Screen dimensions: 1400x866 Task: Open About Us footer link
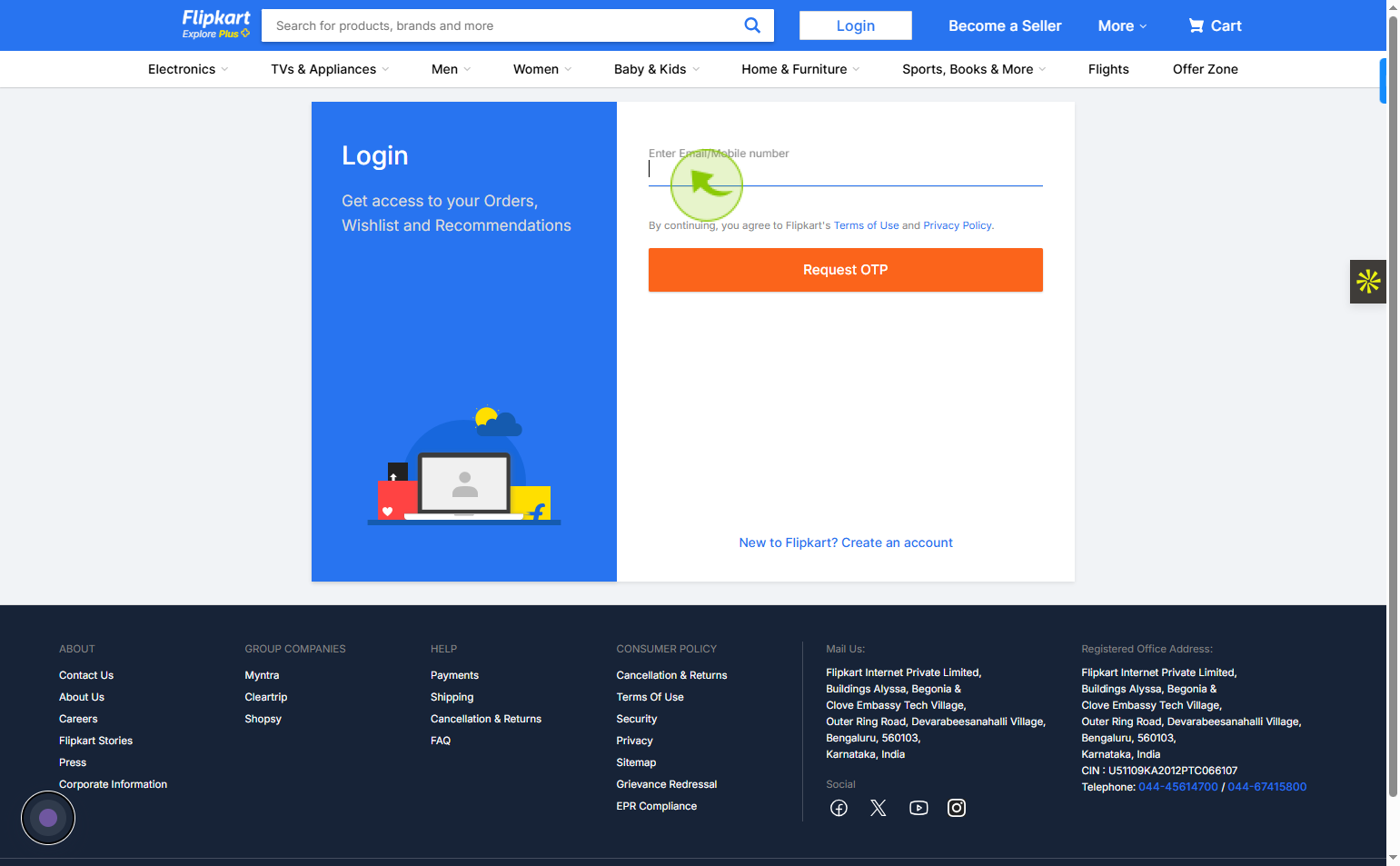coord(82,697)
